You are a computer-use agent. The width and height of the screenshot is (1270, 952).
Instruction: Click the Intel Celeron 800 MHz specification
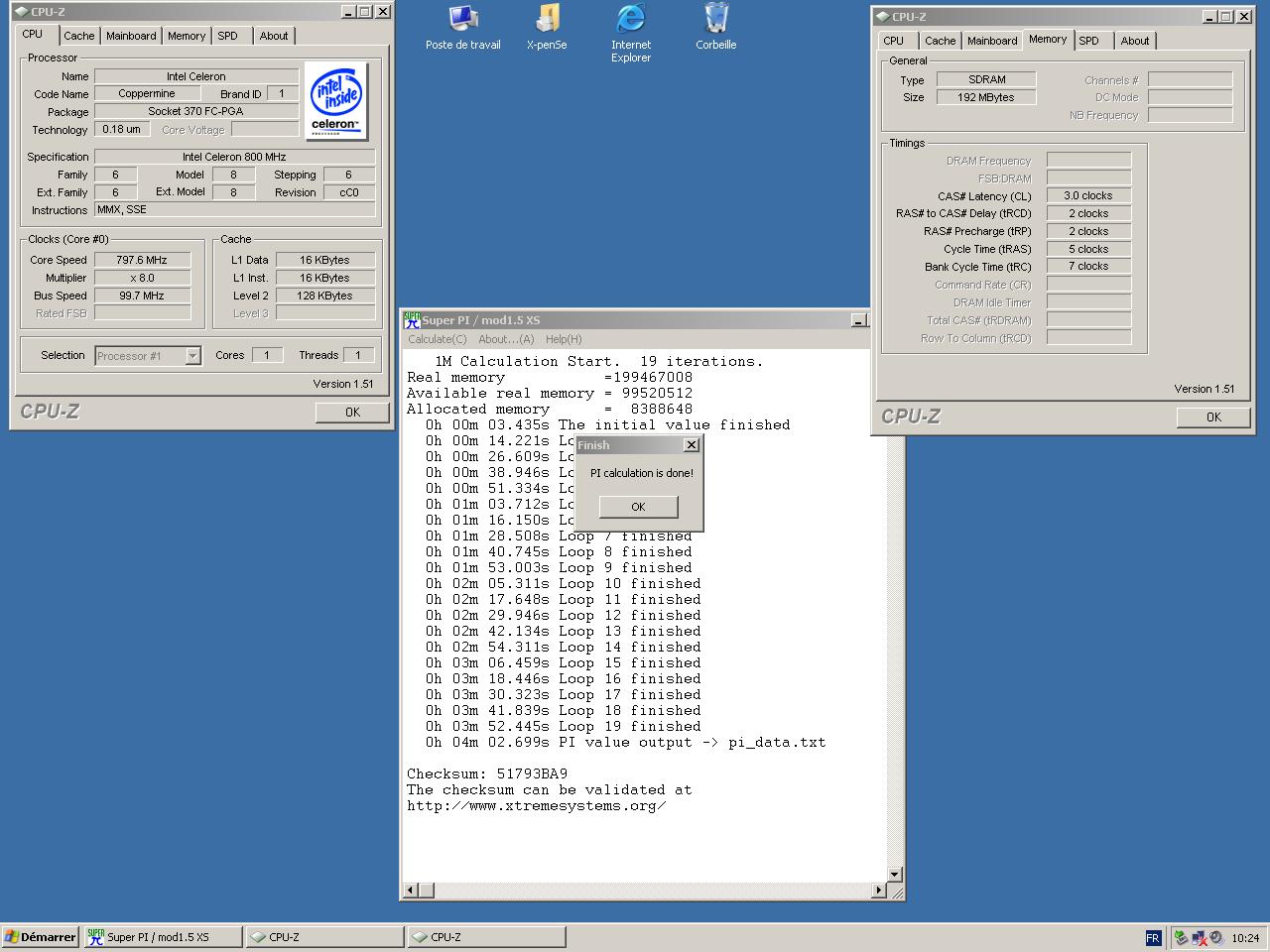point(235,157)
